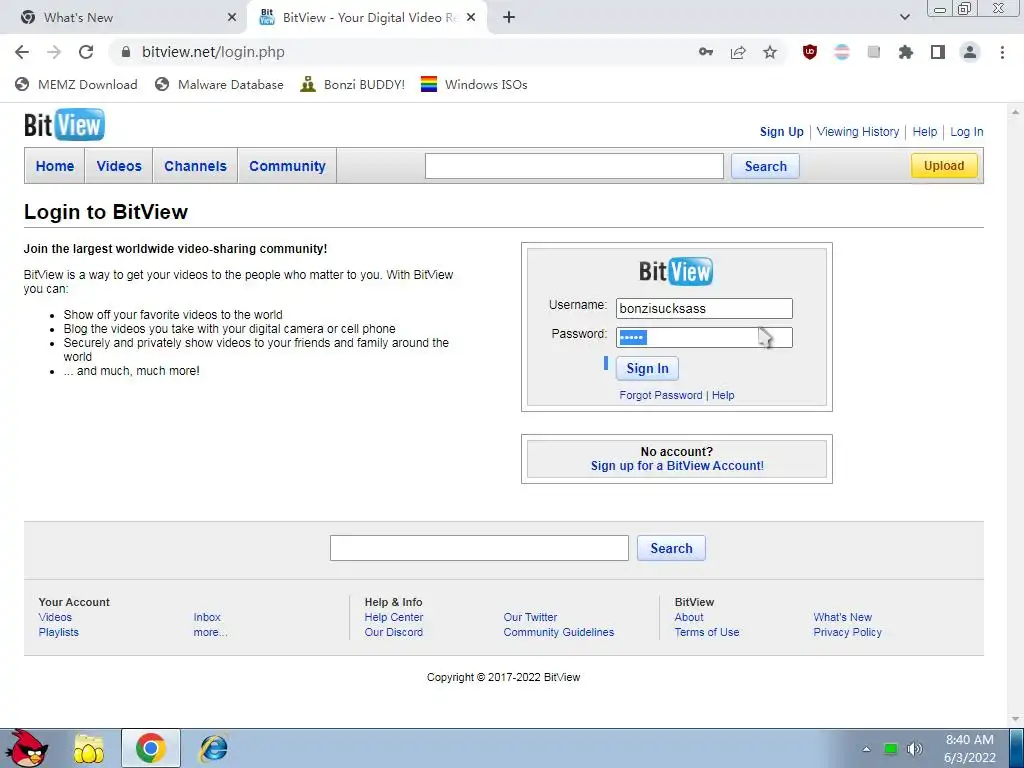Open the Help Center footer link
The image size is (1024, 768).
(x=394, y=617)
